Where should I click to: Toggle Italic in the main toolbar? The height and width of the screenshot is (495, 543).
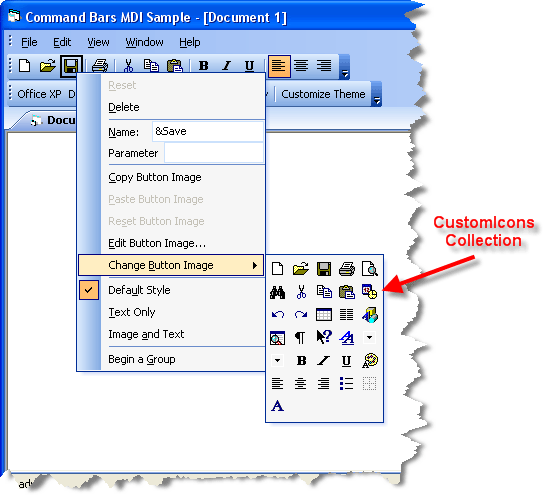[x=226, y=65]
